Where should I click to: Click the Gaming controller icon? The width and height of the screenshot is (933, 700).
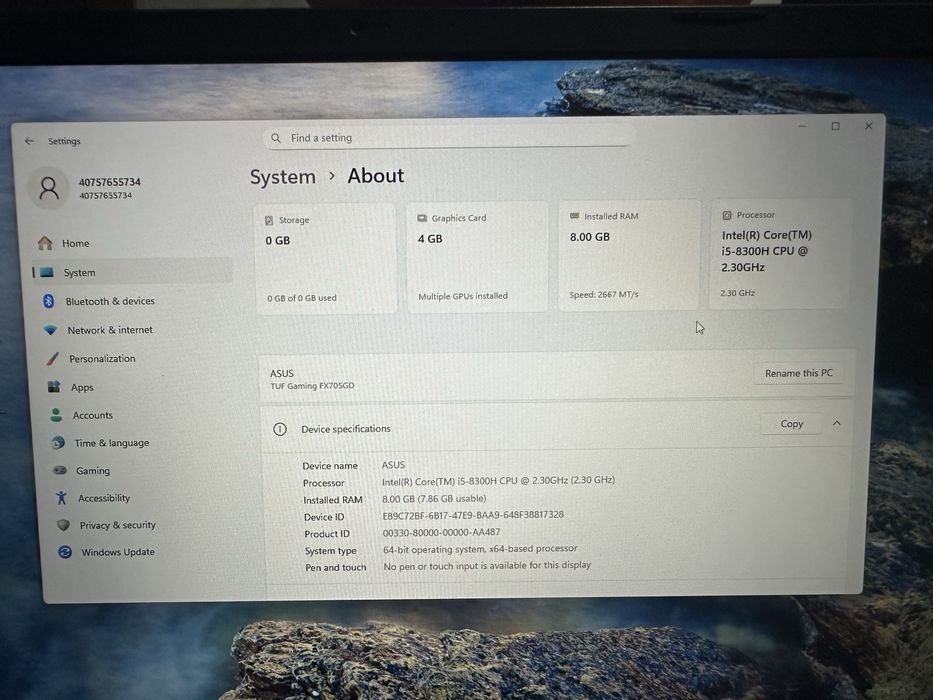(60, 470)
